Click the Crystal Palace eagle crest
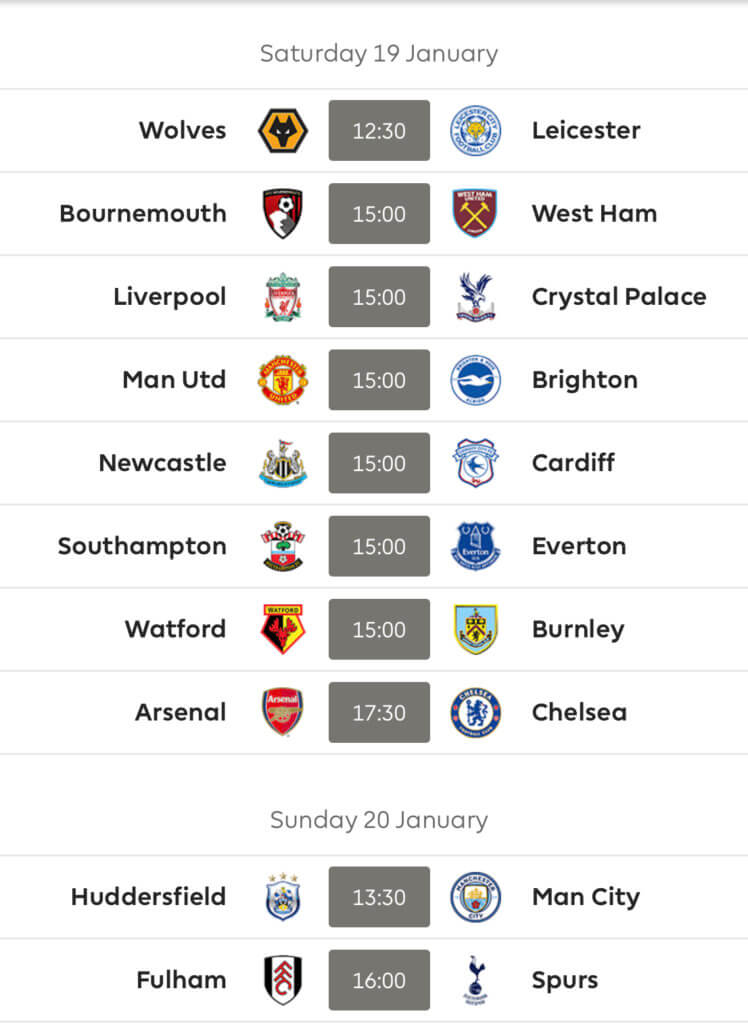748x1024 pixels. pyautogui.click(x=476, y=296)
